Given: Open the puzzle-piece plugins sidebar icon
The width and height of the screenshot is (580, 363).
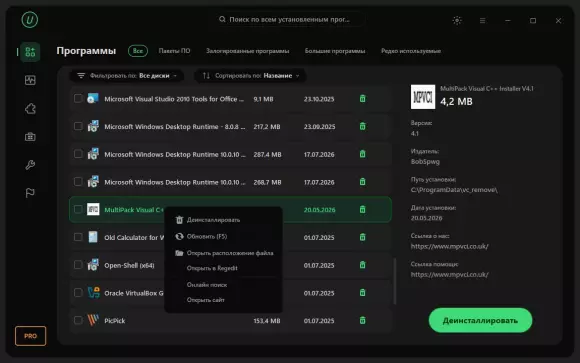Looking at the screenshot, I should (30, 108).
